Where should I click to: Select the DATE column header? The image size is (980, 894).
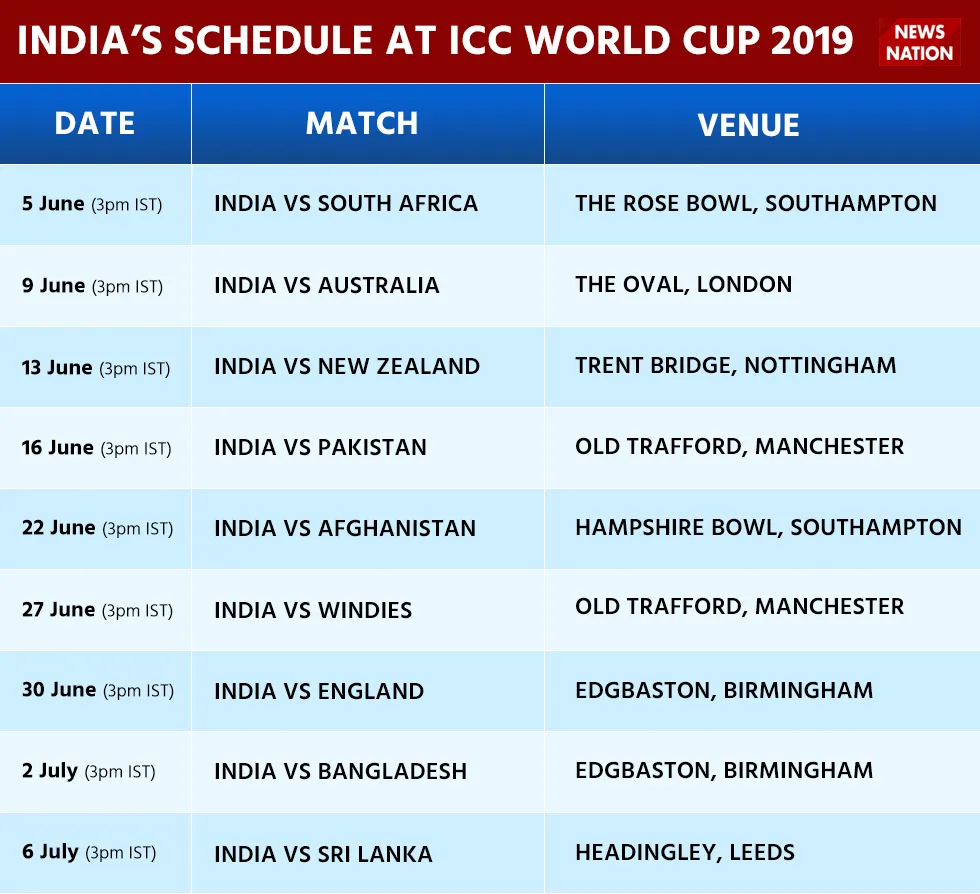point(95,123)
